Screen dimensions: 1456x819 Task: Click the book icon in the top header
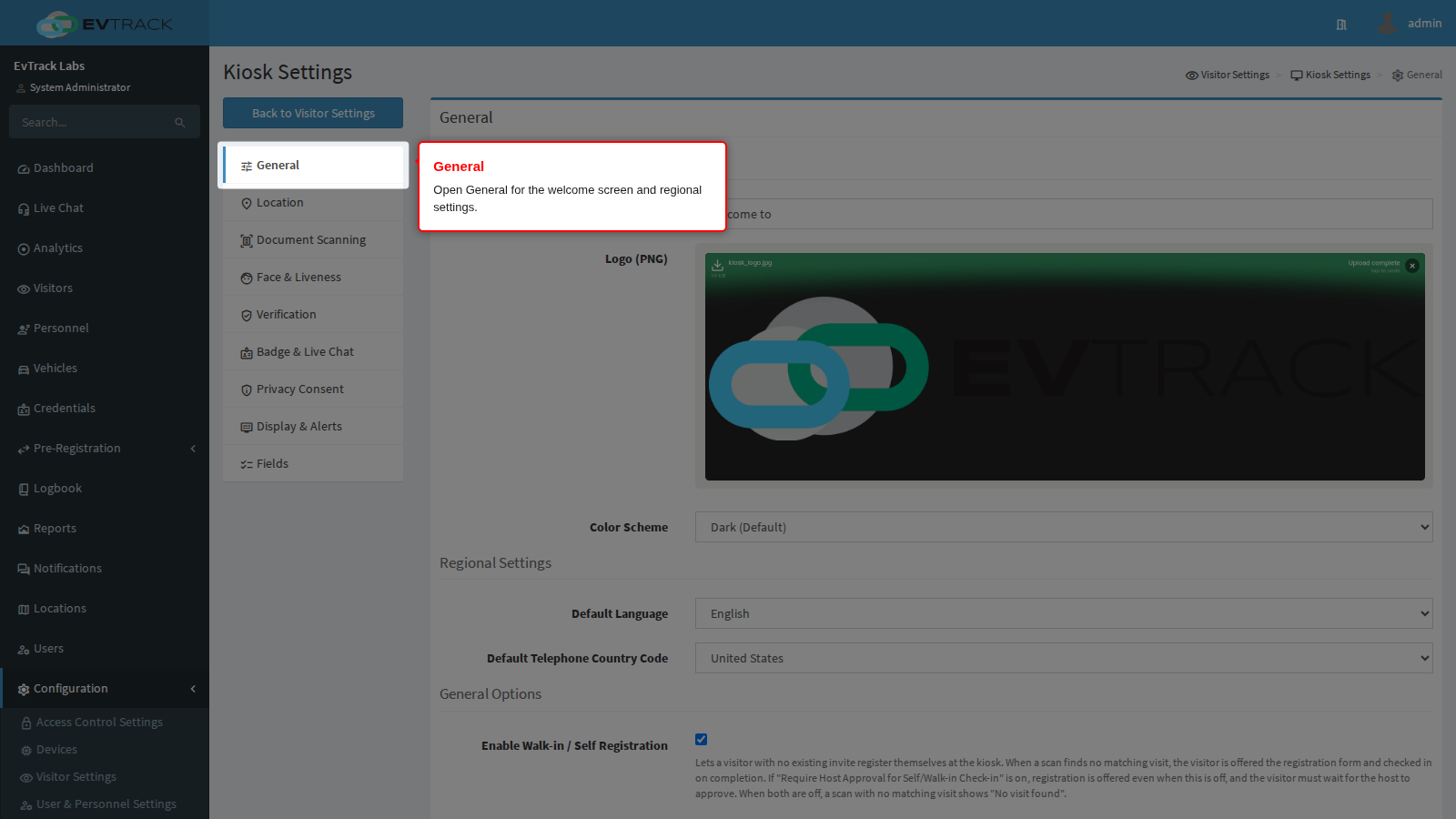1341,25
